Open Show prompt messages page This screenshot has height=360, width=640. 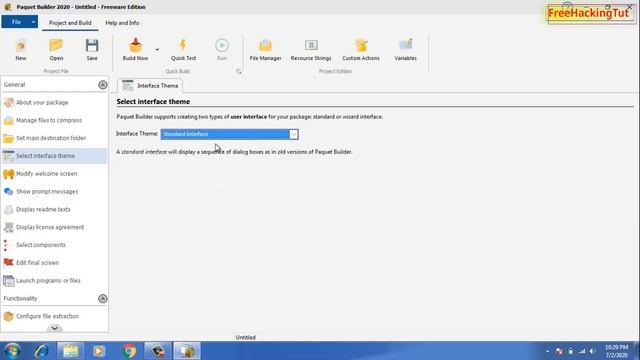54,191
